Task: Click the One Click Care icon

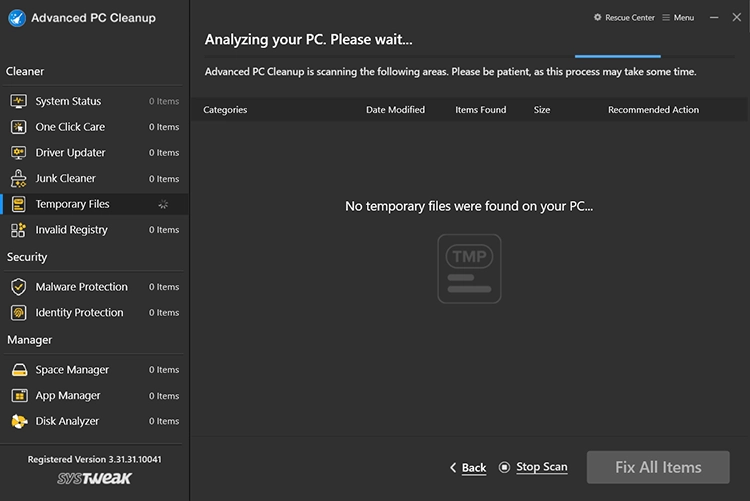Action: tap(18, 127)
